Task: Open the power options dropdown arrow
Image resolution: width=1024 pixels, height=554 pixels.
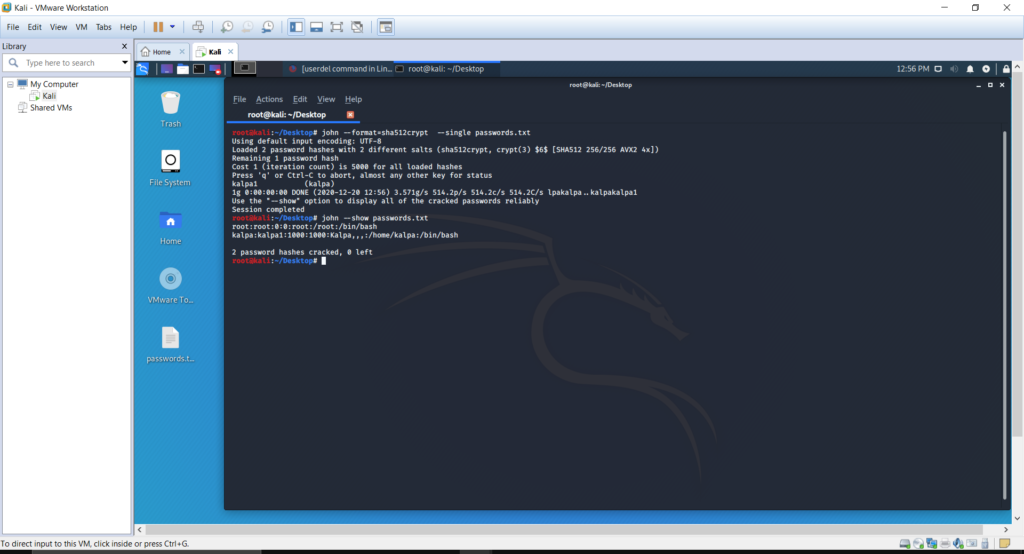Action: pos(172,27)
